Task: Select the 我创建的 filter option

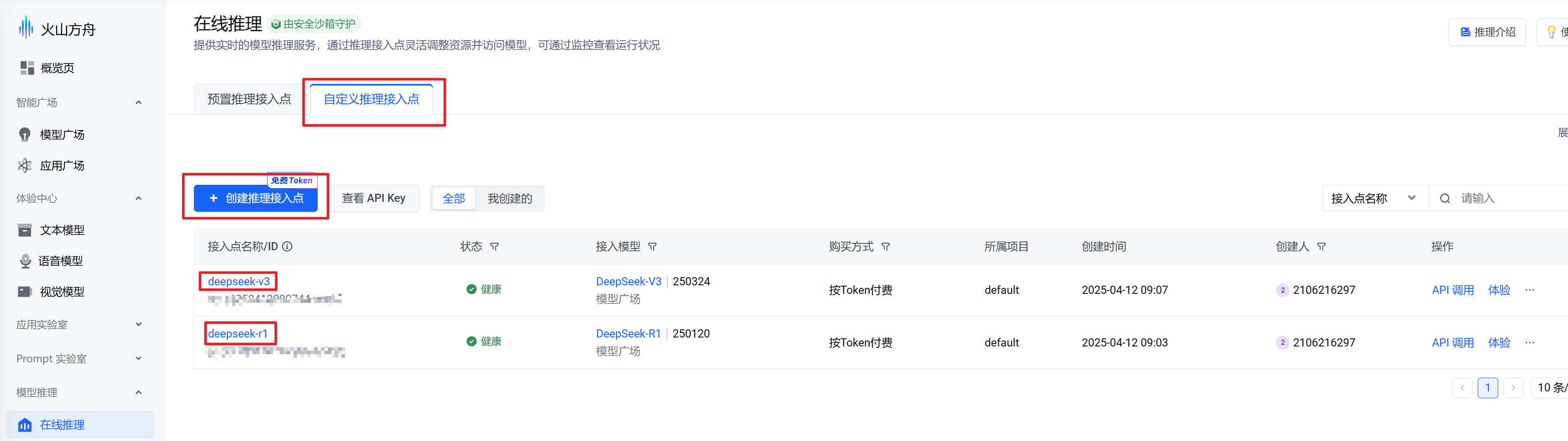Action: point(509,198)
